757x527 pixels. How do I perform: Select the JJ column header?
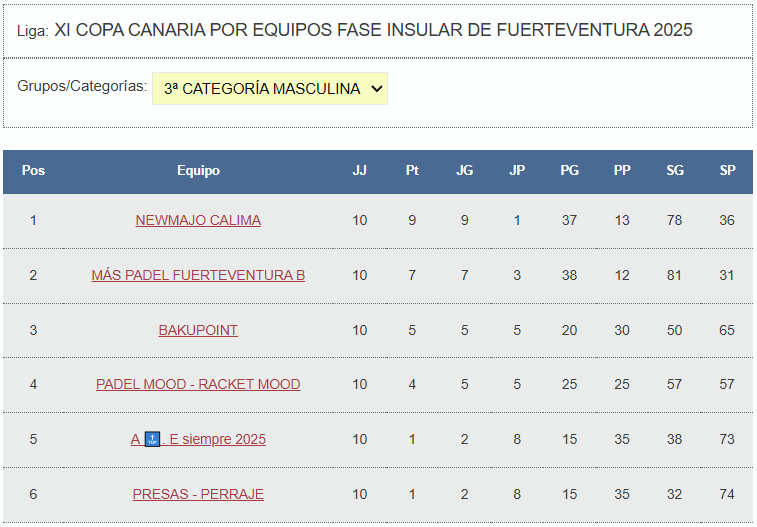(359, 171)
